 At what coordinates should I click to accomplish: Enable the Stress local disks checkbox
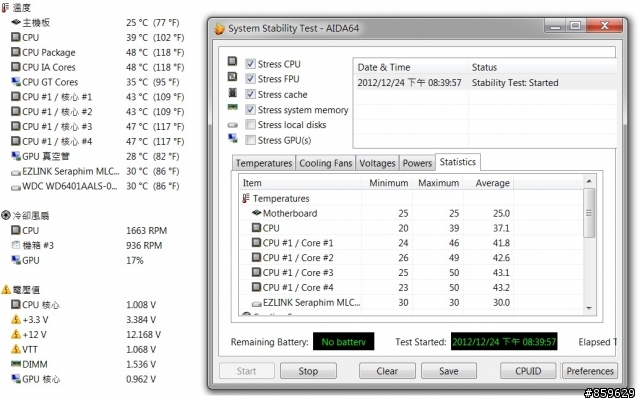250,125
